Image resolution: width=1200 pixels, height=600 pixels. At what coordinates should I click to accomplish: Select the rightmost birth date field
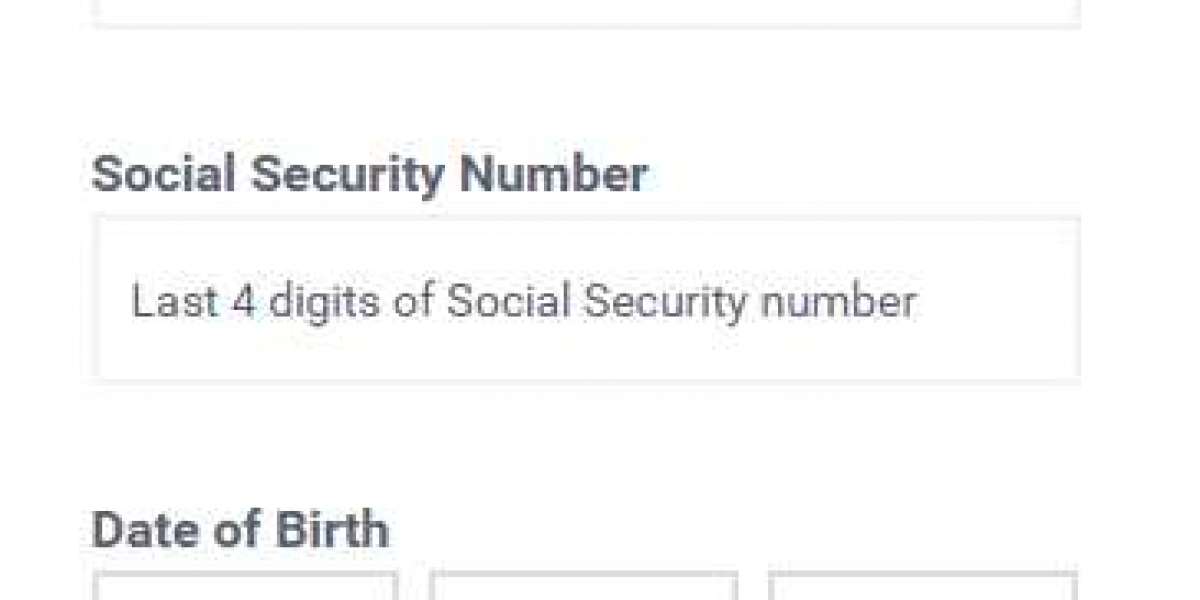pos(922,587)
